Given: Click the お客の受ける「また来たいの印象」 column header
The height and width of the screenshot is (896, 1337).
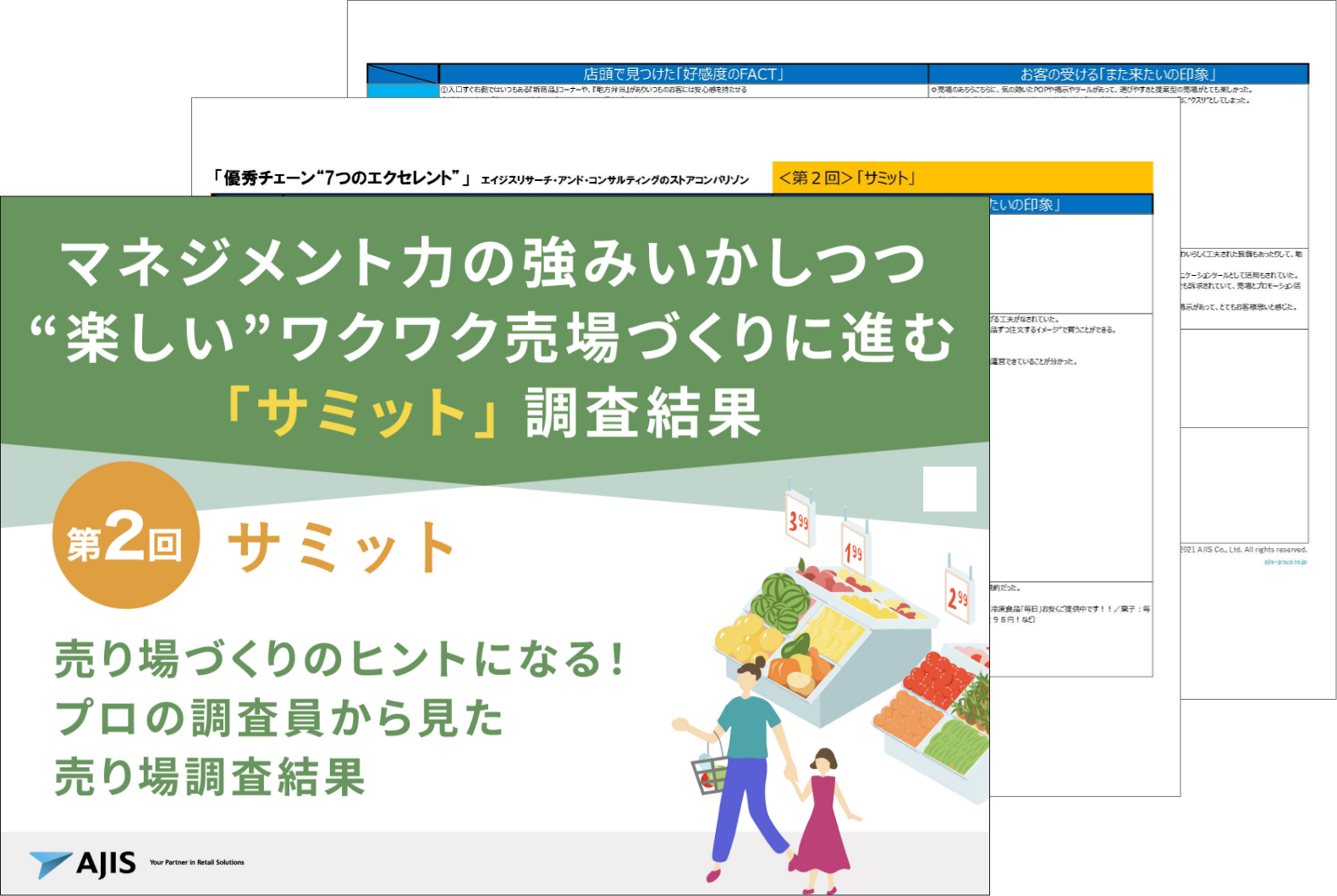Looking at the screenshot, I should tap(1118, 74).
